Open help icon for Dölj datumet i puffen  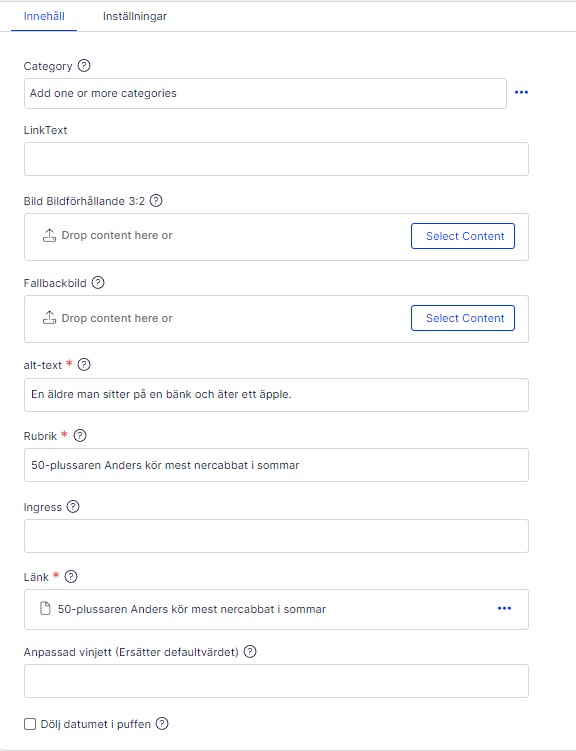162,723
